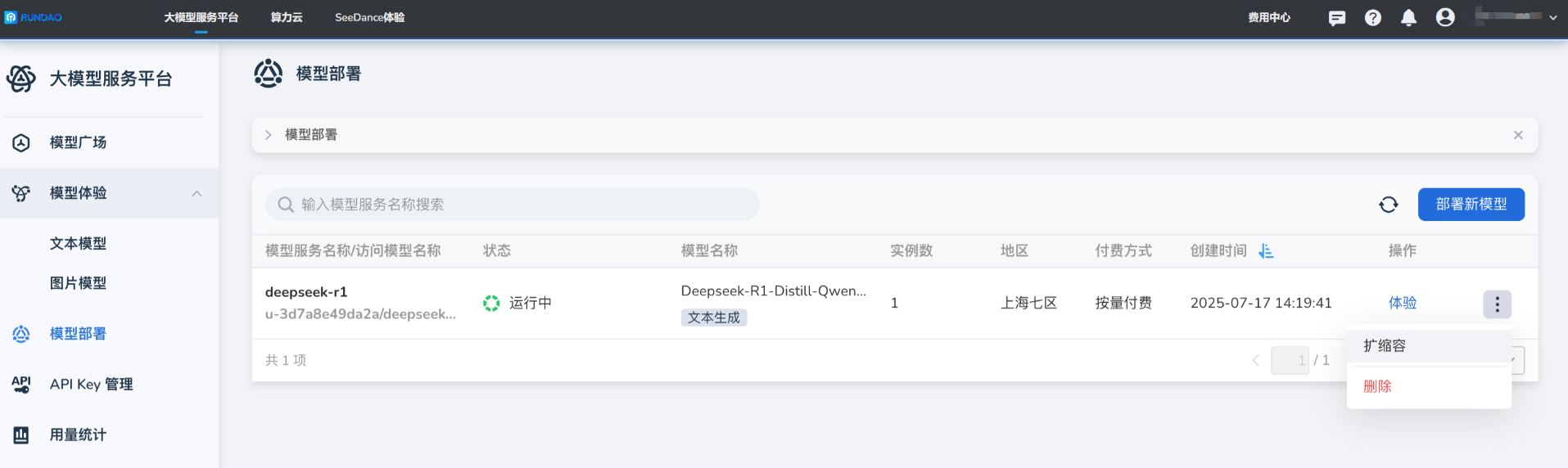The height and width of the screenshot is (468, 1568).
Task: Click the u-3d7a8e49da2a/deepseek... access name
Action: (360, 314)
